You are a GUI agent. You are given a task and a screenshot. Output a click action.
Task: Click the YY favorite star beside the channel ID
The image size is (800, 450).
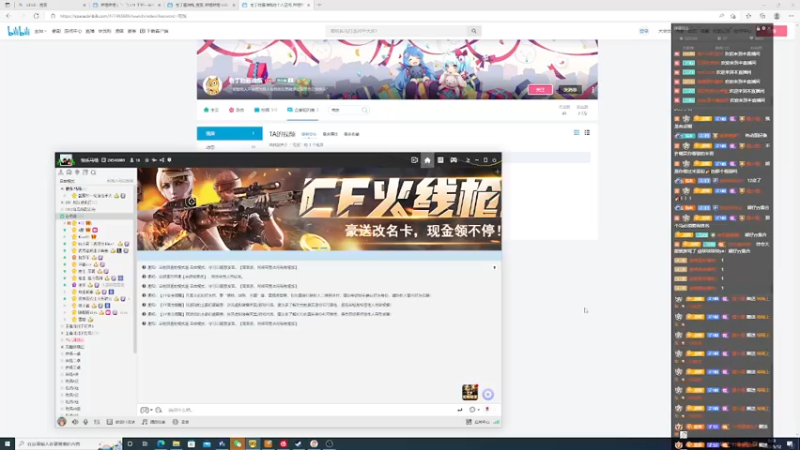[x=146, y=160]
